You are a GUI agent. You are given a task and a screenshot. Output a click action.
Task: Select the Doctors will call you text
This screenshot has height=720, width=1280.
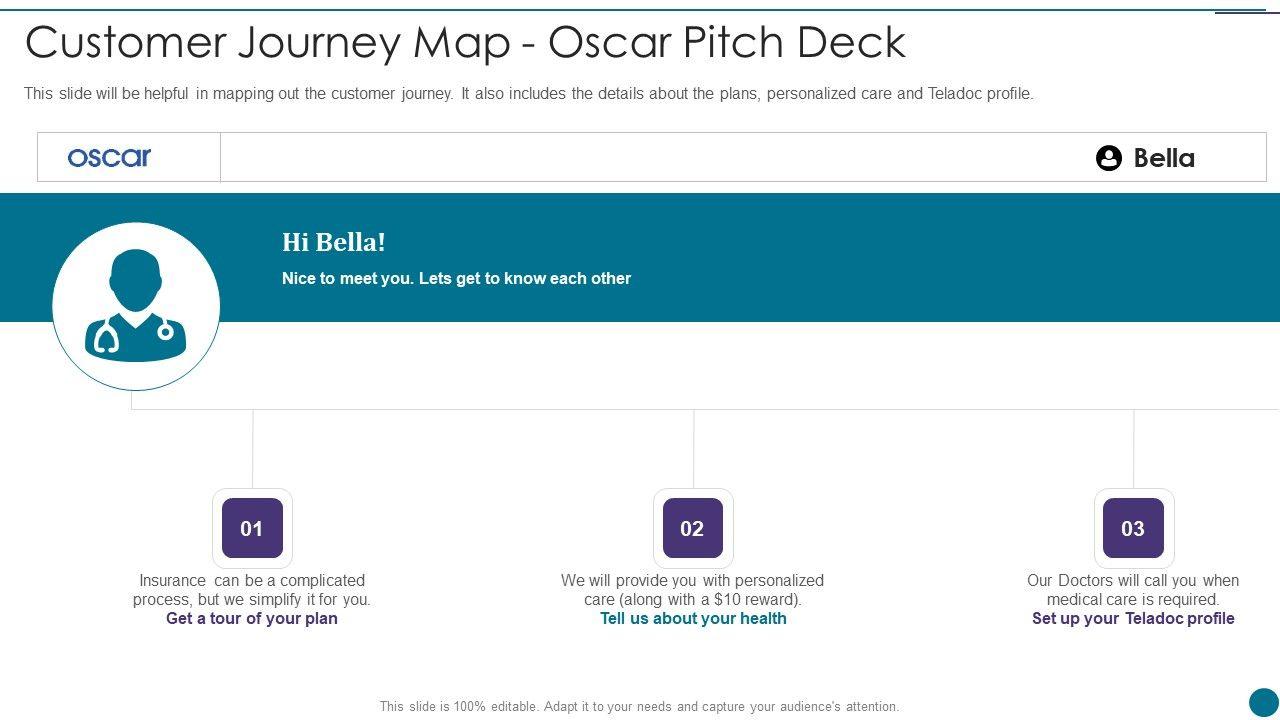click(1133, 590)
